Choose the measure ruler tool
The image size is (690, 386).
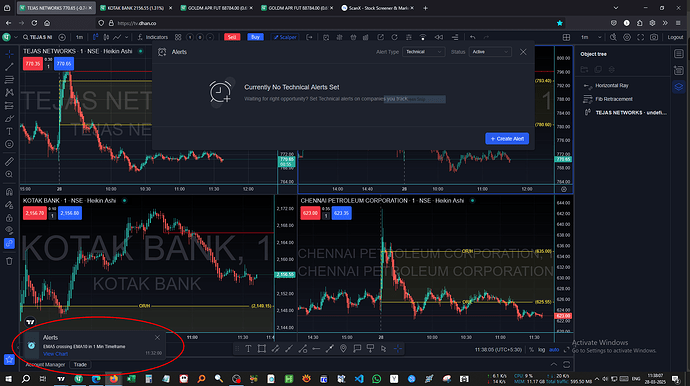pyautogui.click(x=9, y=162)
